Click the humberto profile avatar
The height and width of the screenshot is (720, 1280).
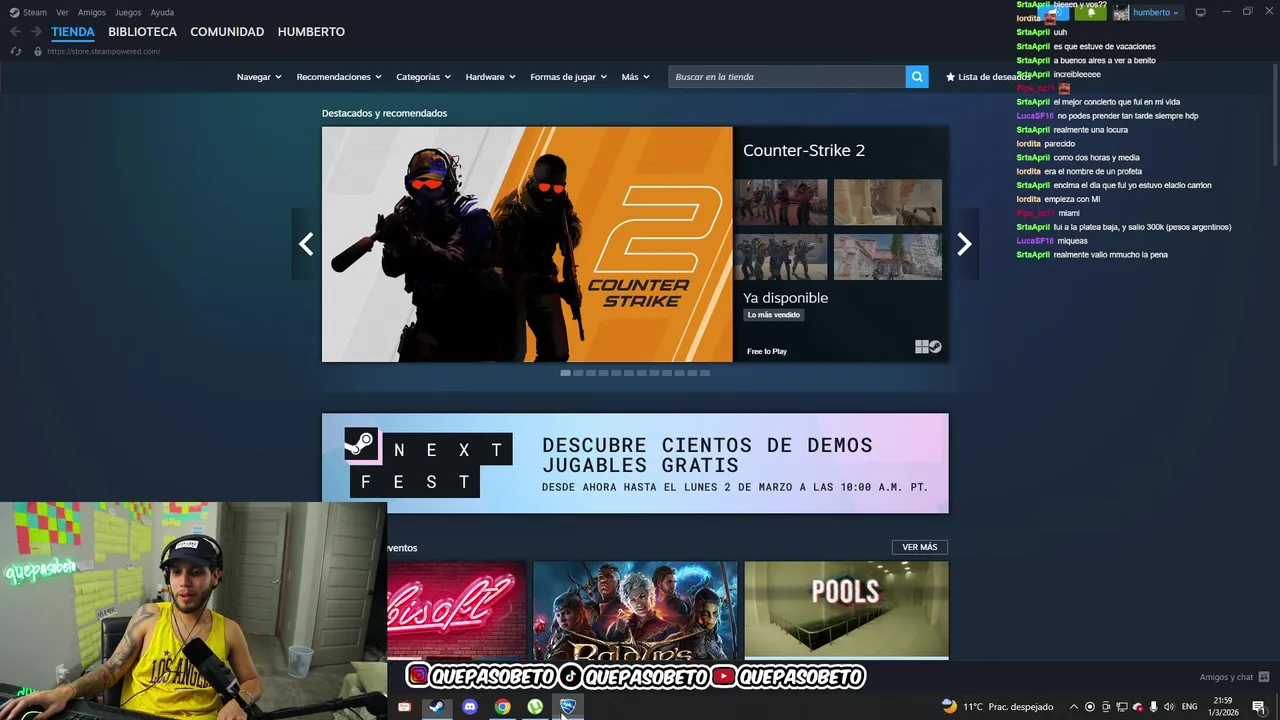coord(1122,12)
